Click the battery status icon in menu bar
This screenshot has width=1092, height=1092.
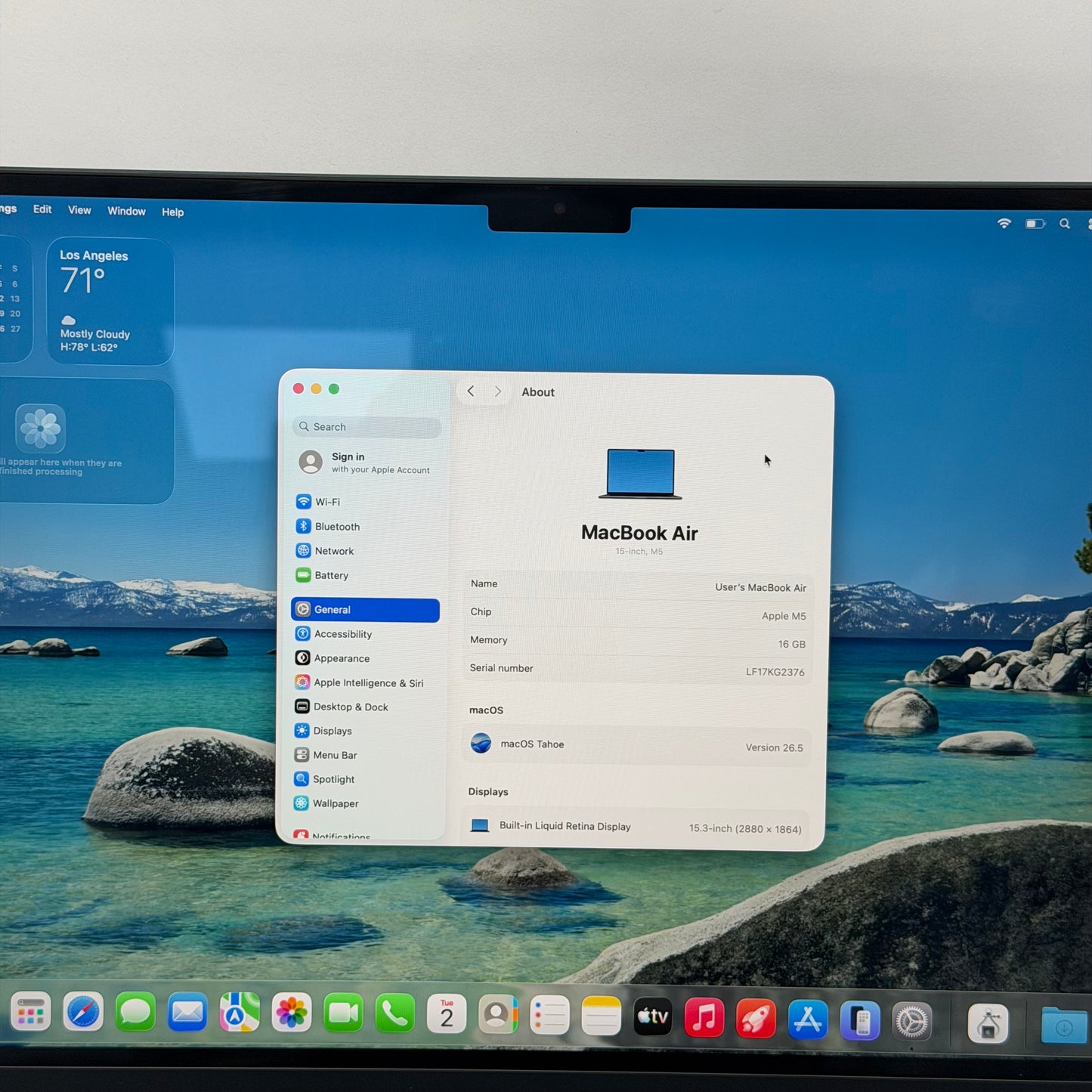[1035, 224]
